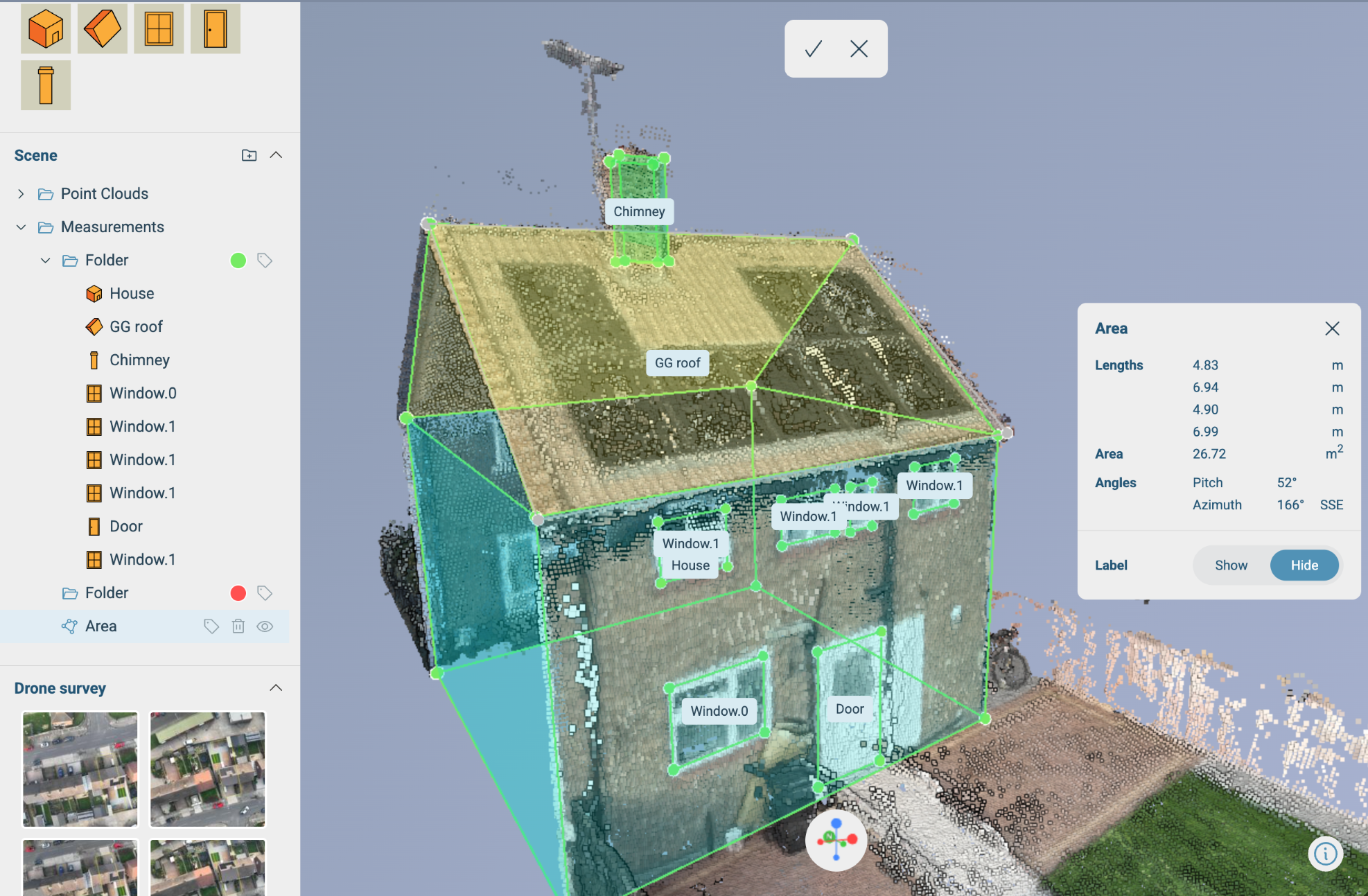The height and width of the screenshot is (896, 1368).
Task: Open the info button in viewport corner
Action: click(x=1325, y=854)
